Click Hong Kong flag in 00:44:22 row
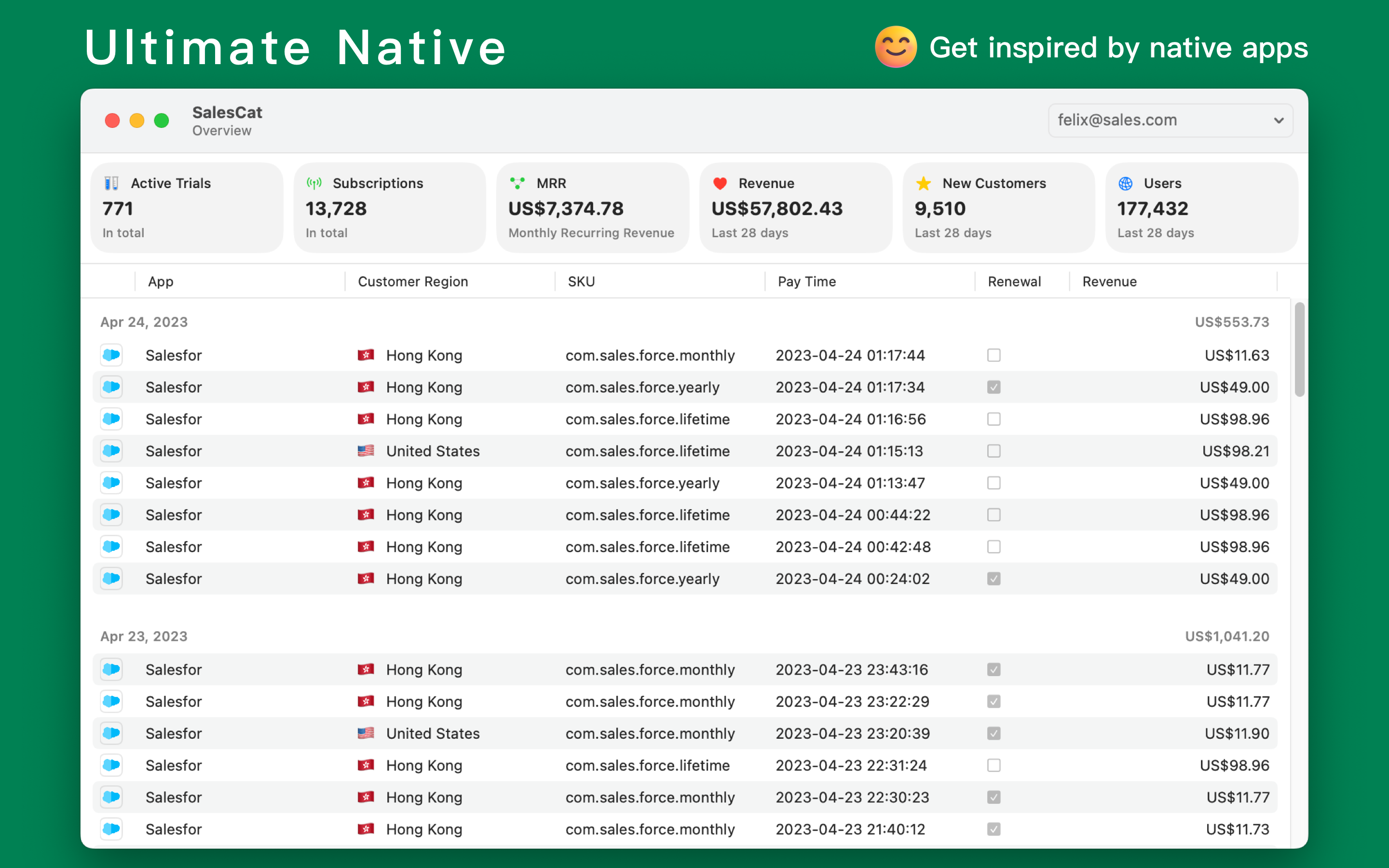 tap(366, 515)
